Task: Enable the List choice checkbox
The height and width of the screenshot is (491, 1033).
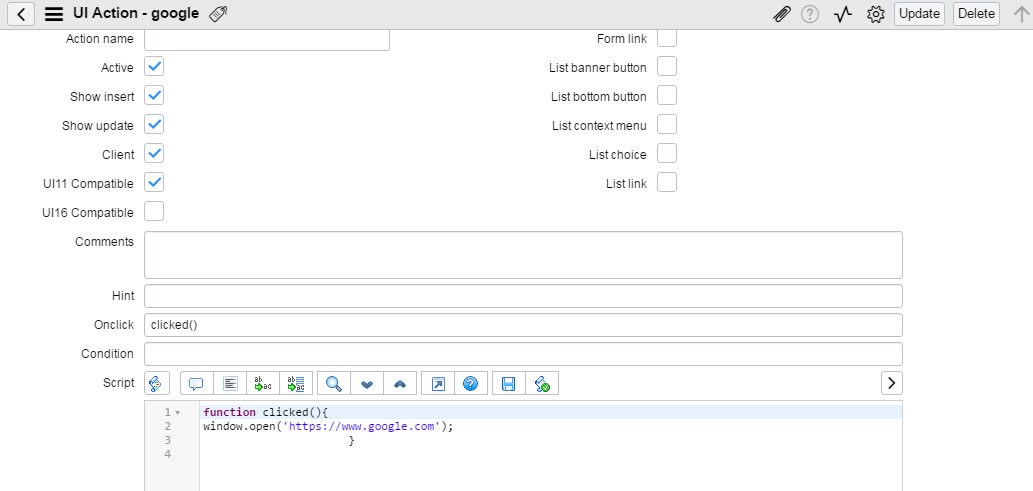Action: pyautogui.click(x=667, y=154)
